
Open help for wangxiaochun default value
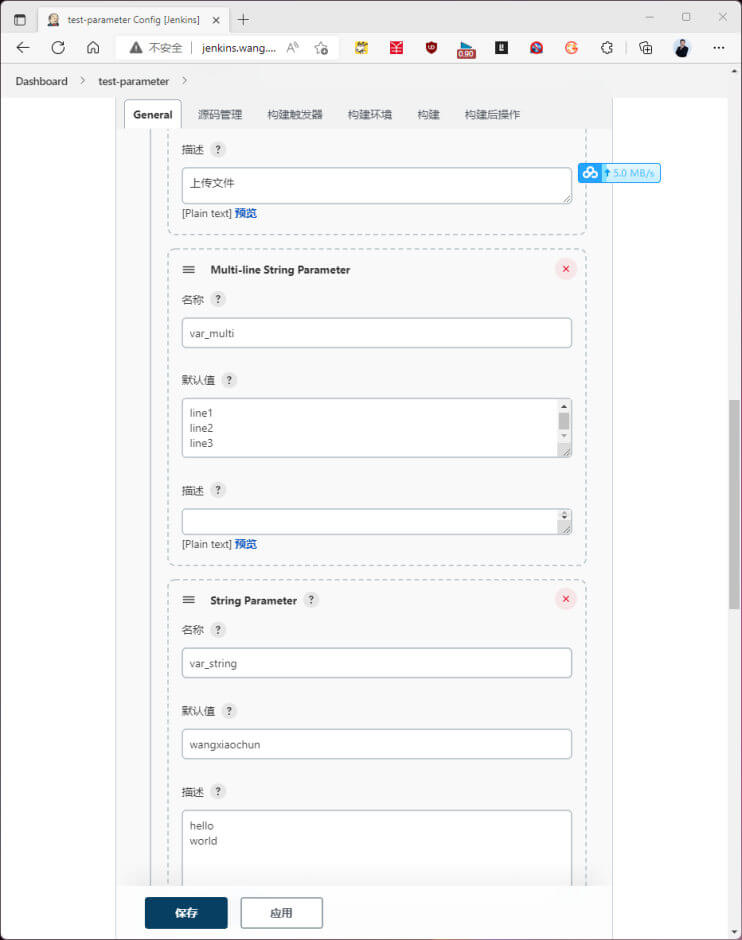tap(229, 711)
